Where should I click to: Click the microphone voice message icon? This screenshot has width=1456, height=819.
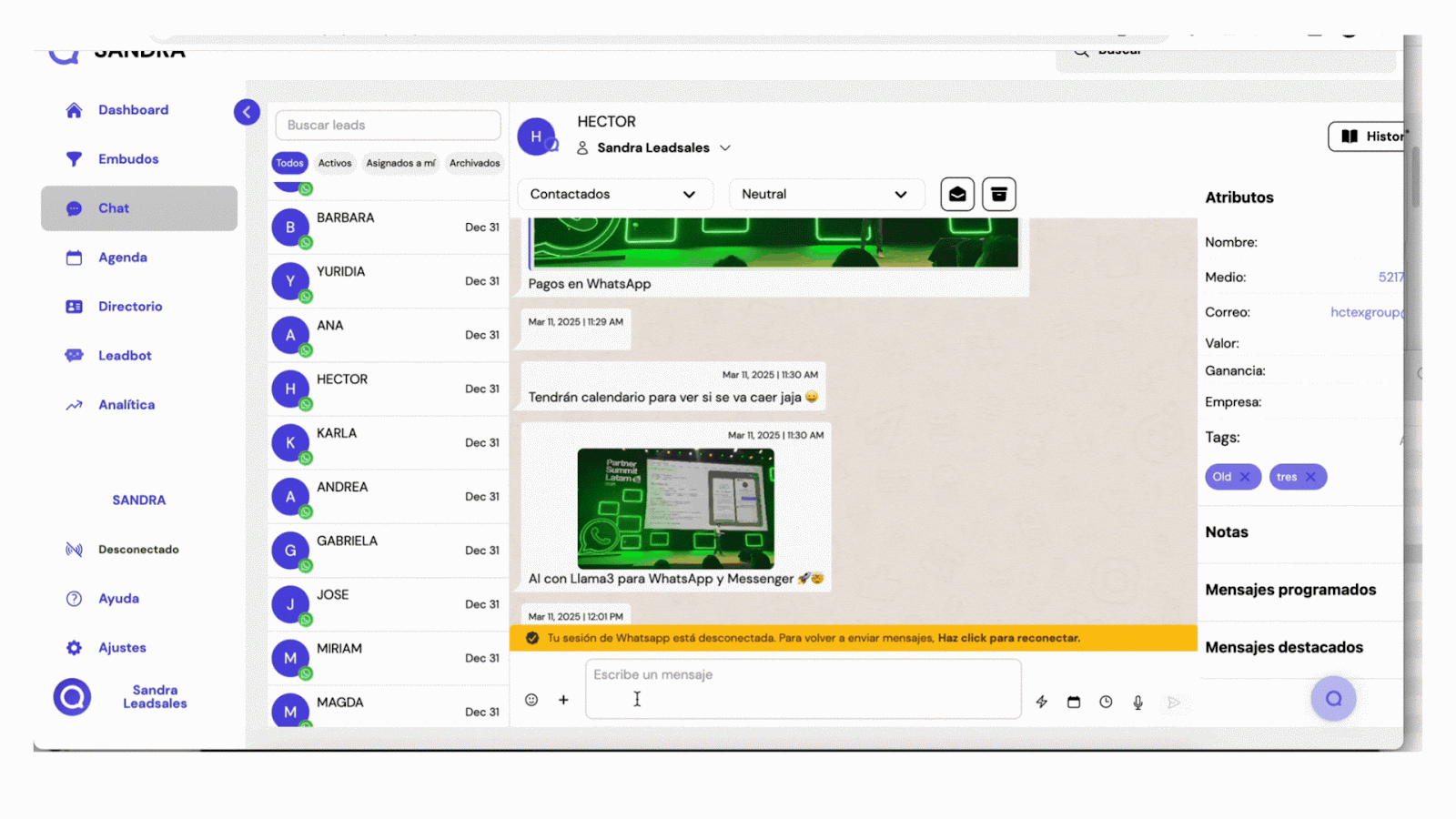[x=1137, y=702]
